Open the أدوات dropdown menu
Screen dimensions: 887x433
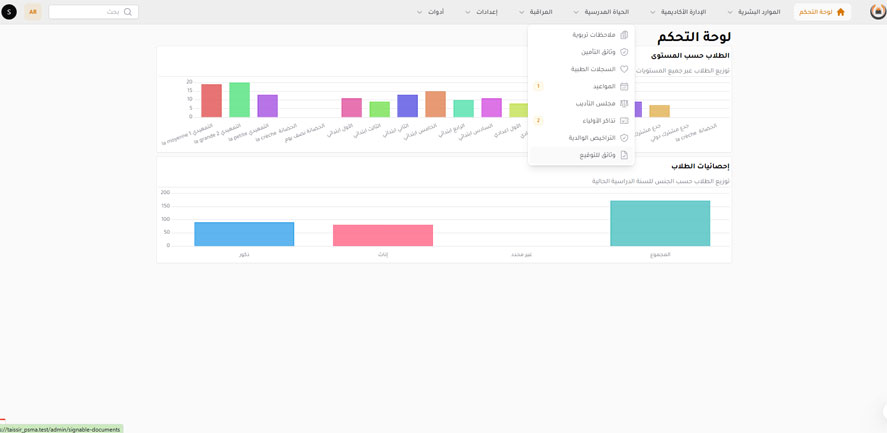(435, 12)
